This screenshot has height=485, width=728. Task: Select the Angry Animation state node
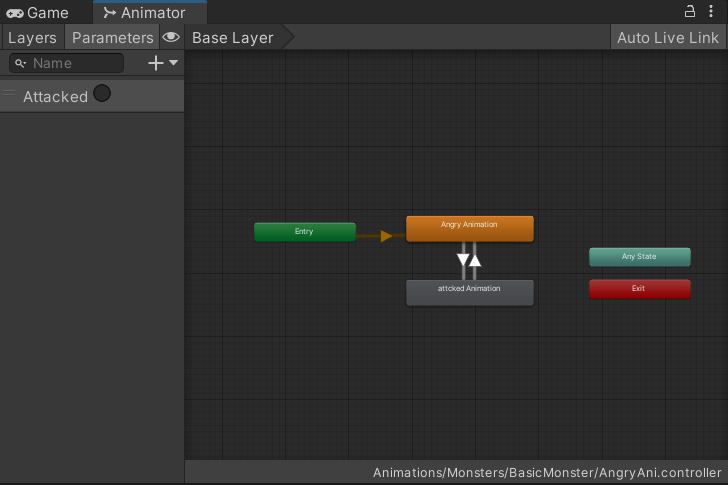[x=469, y=228]
